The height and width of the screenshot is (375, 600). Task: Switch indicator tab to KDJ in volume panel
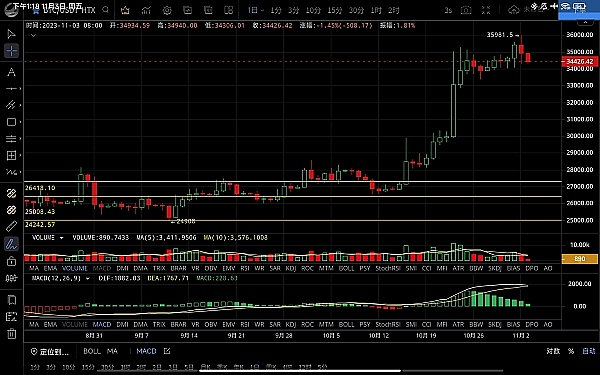point(291,268)
